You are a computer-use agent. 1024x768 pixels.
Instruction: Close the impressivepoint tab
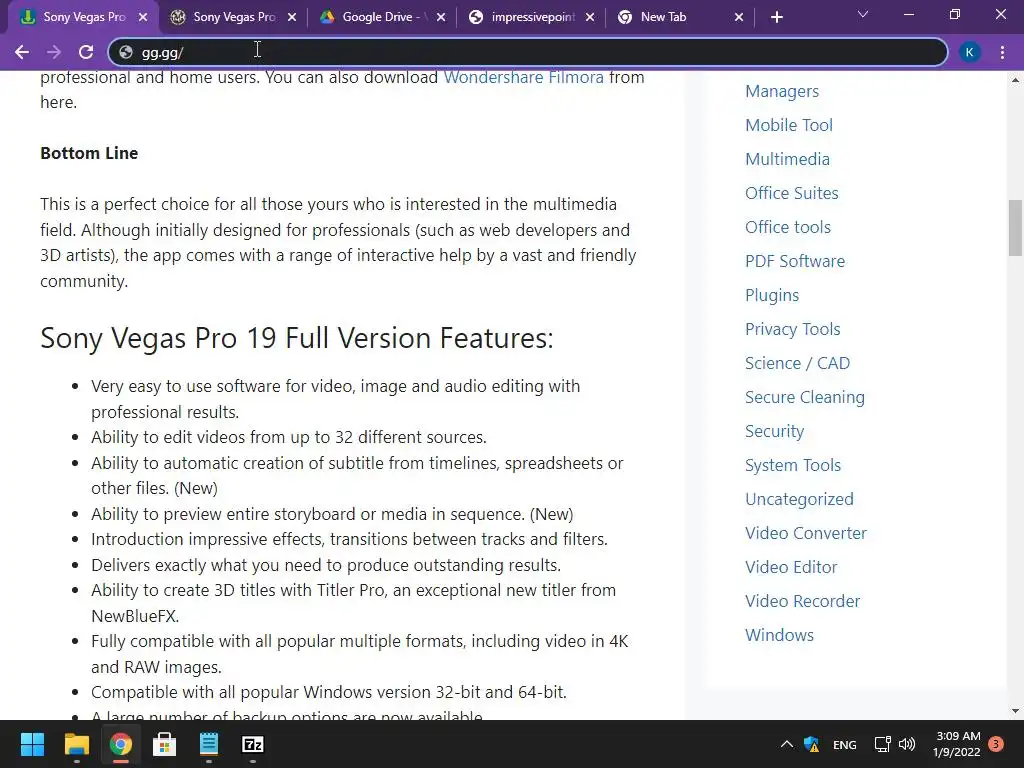click(590, 17)
